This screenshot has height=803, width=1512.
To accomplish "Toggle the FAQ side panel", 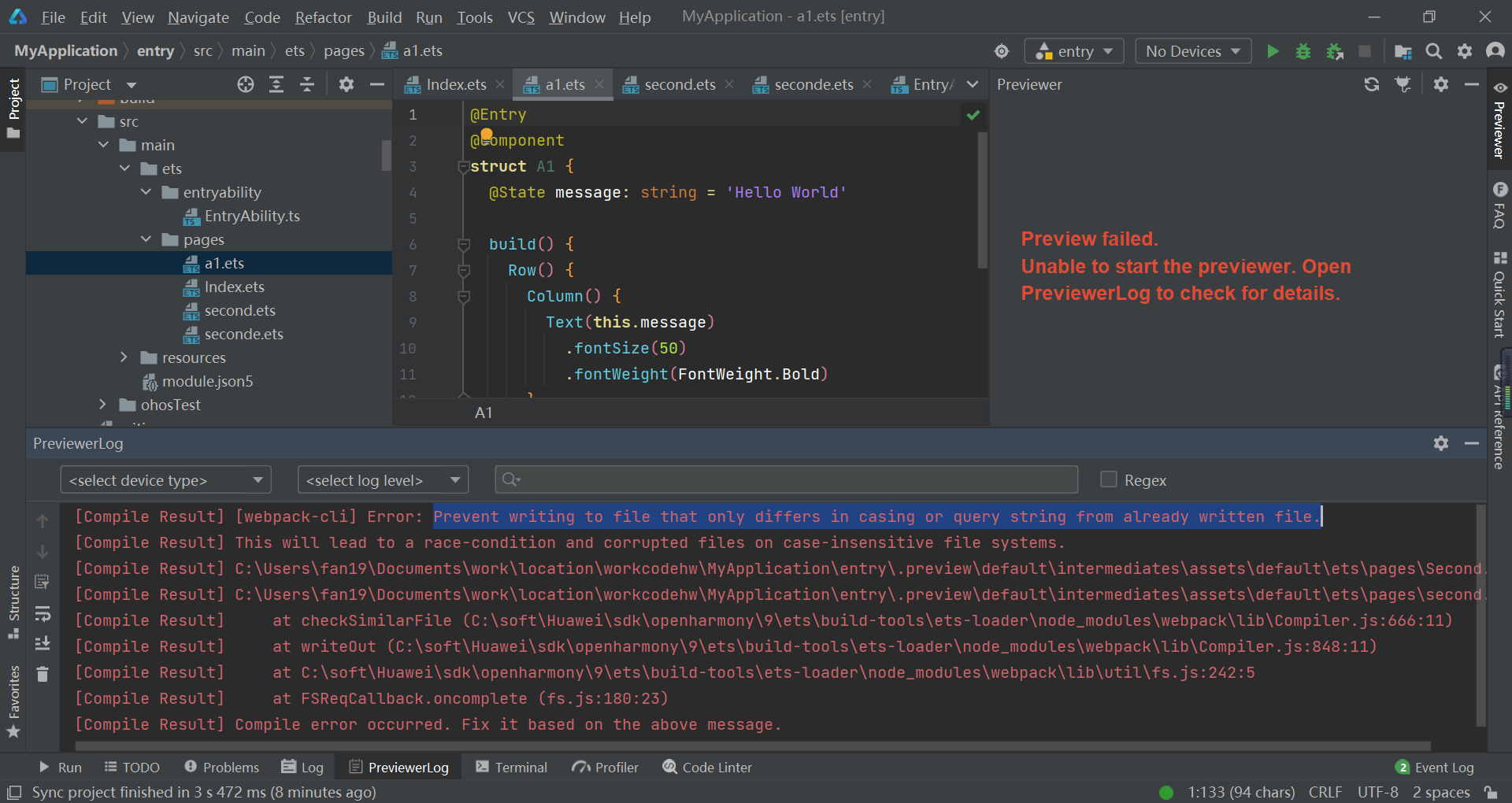I will point(1499,205).
